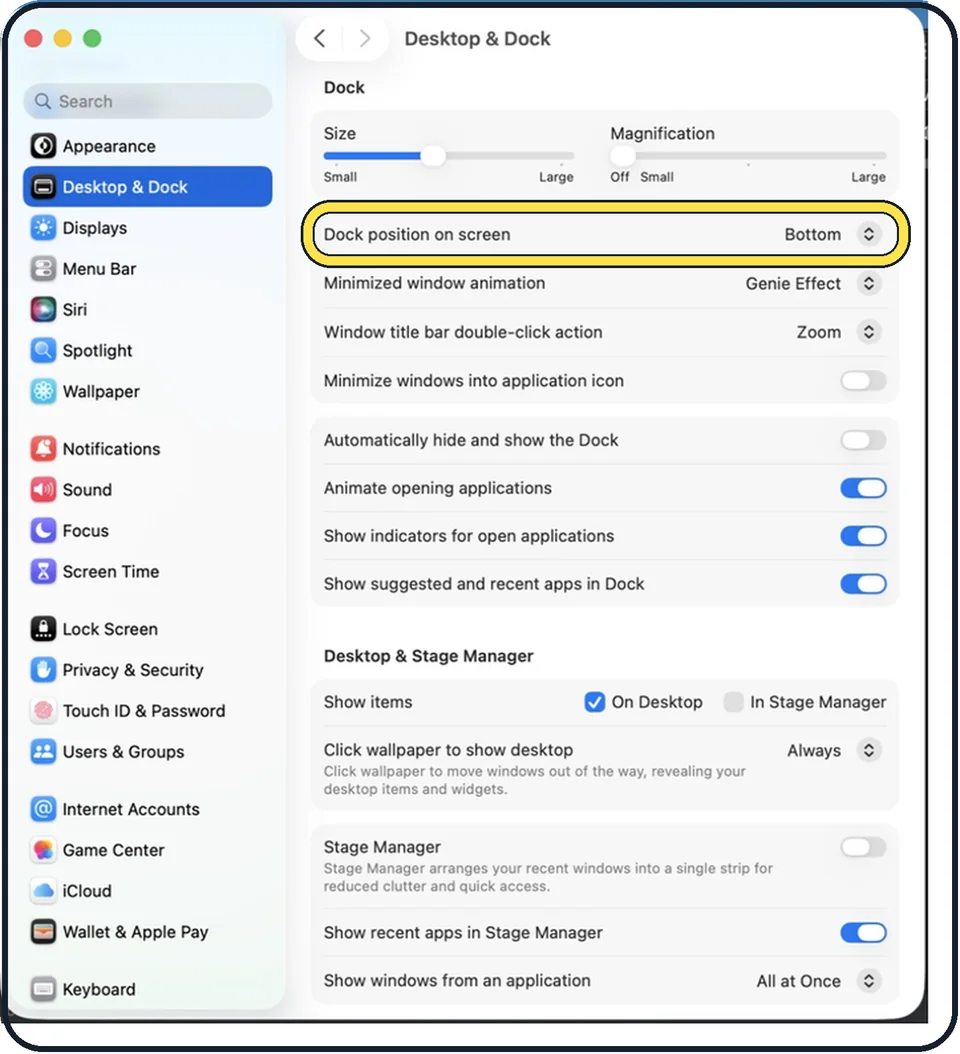Select Displays in the sidebar
960x1054 pixels.
(x=148, y=228)
